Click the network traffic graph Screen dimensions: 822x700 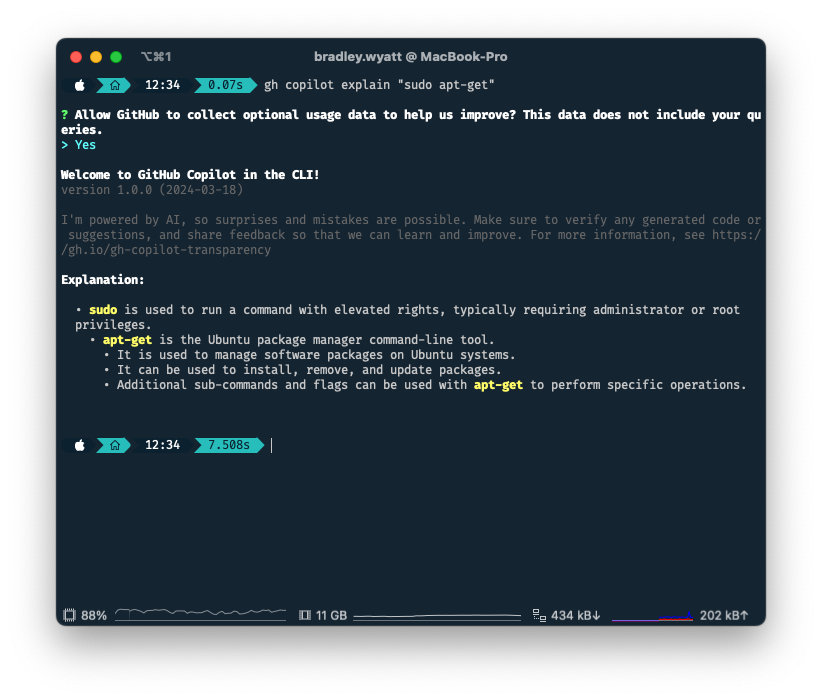652,616
